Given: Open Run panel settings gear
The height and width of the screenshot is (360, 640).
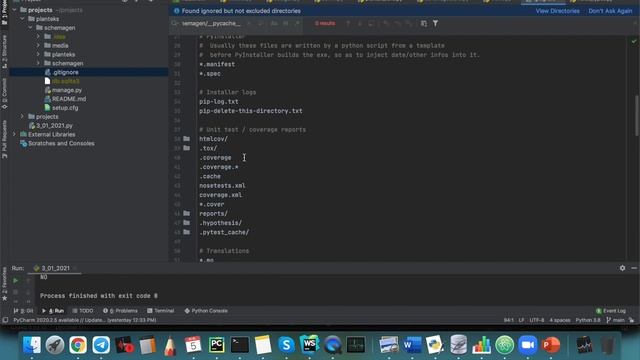Looking at the screenshot, I should (622, 268).
